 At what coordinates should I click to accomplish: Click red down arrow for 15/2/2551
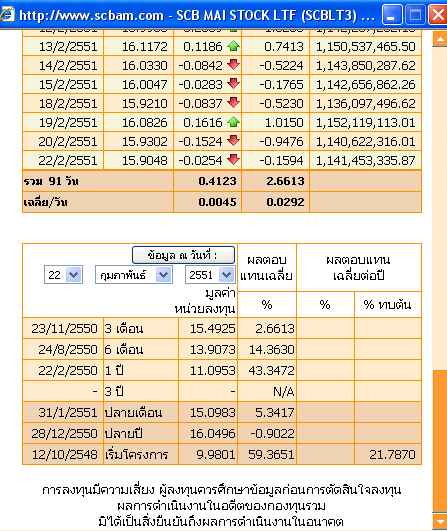pyautogui.click(x=233, y=83)
